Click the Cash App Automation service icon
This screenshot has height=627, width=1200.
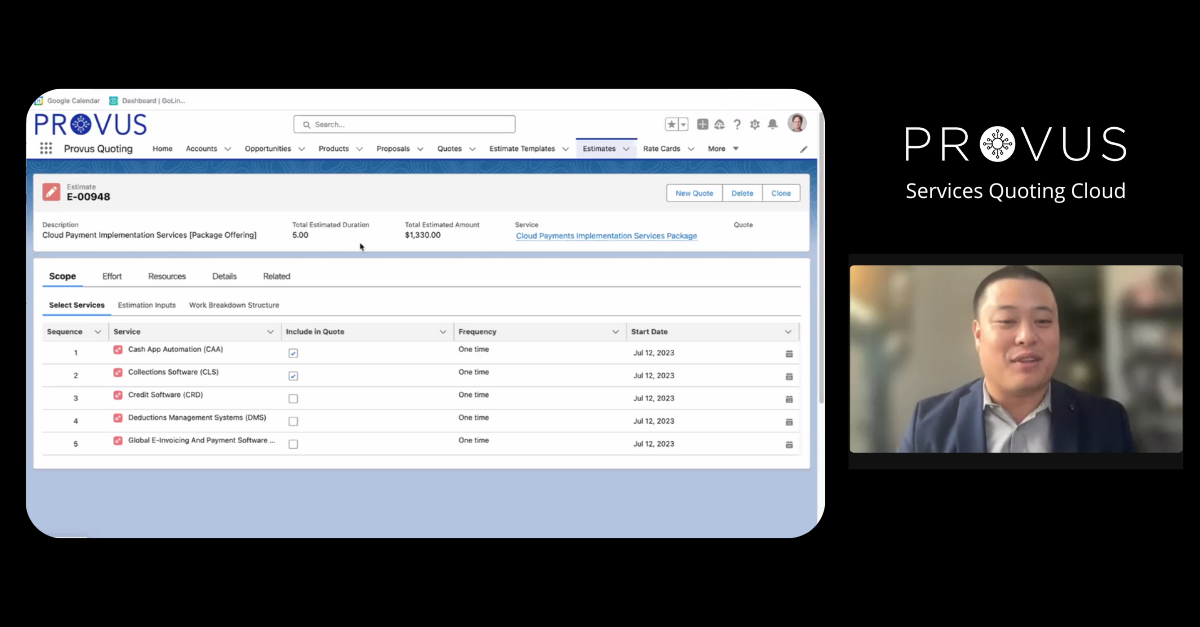tap(118, 350)
